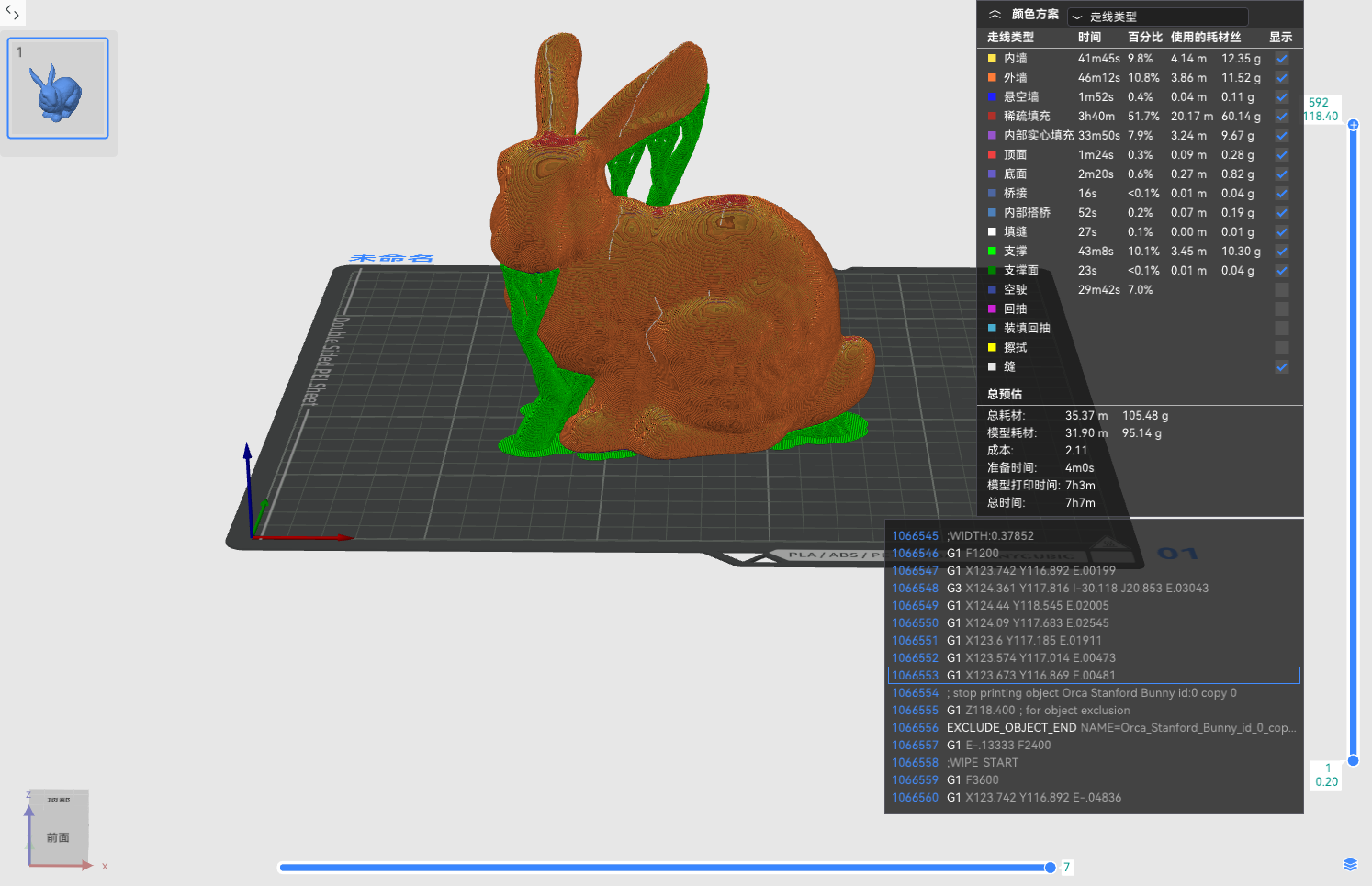Toggle visibility checkbox for 内墙
Viewport: 1372px width, 886px height.
1282,58
